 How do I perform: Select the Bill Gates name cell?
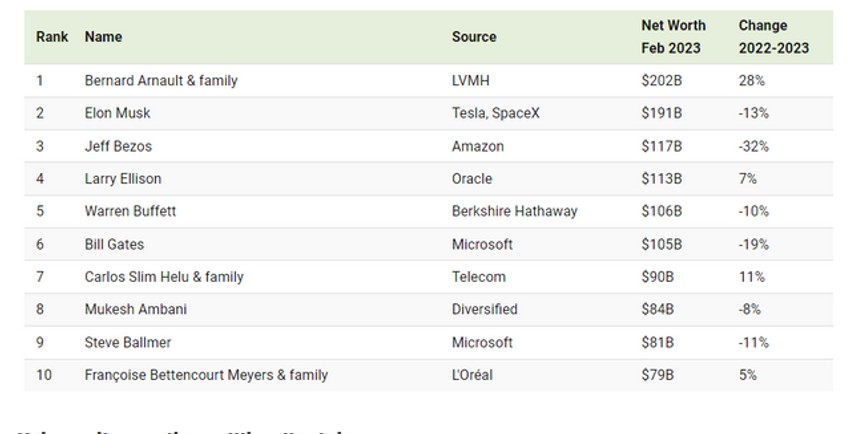114,244
